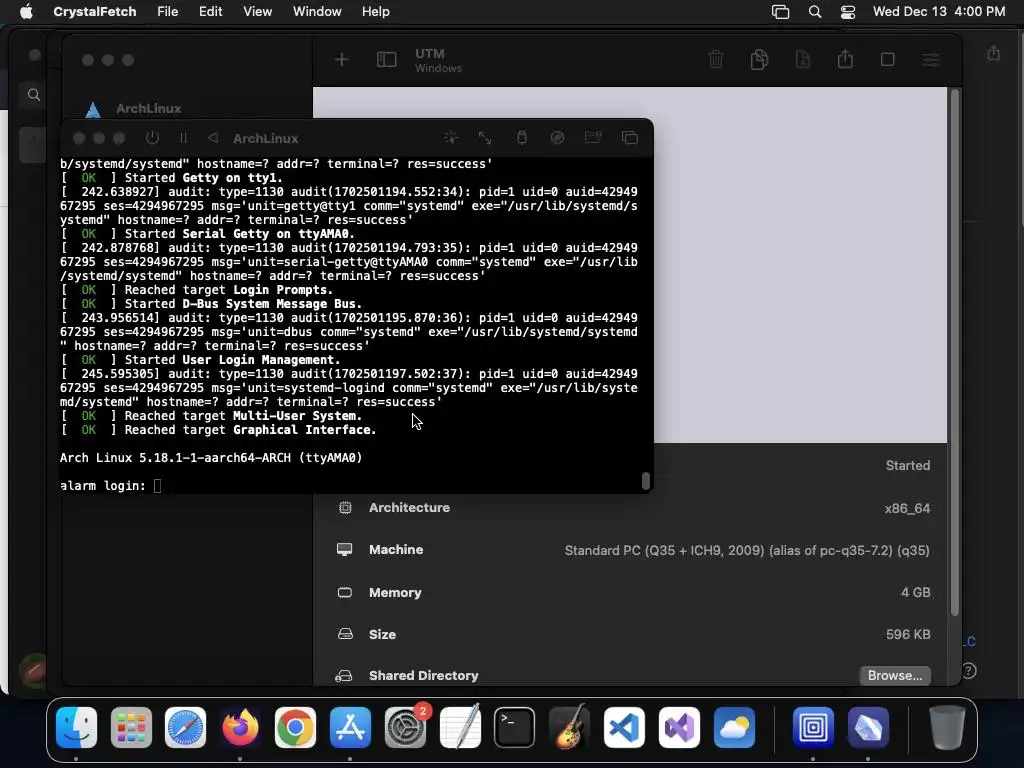Image resolution: width=1024 pixels, height=768 pixels.
Task: Click the power button in ArchLinux VM window
Action: pos(152,138)
